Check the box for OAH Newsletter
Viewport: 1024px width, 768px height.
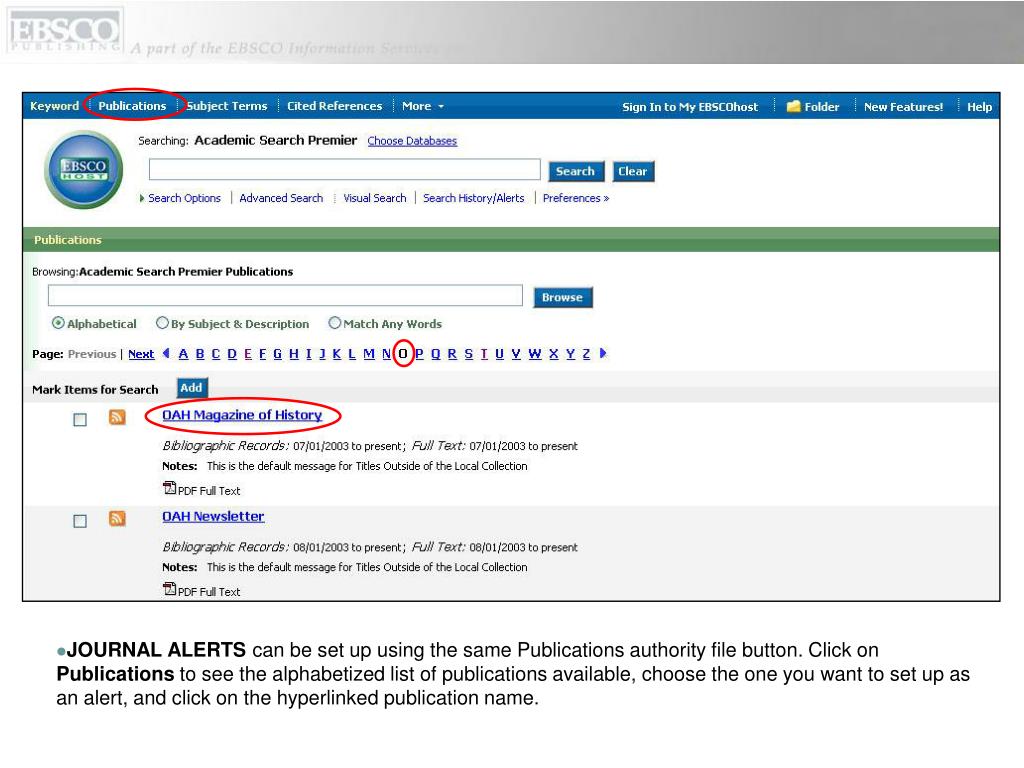point(80,521)
